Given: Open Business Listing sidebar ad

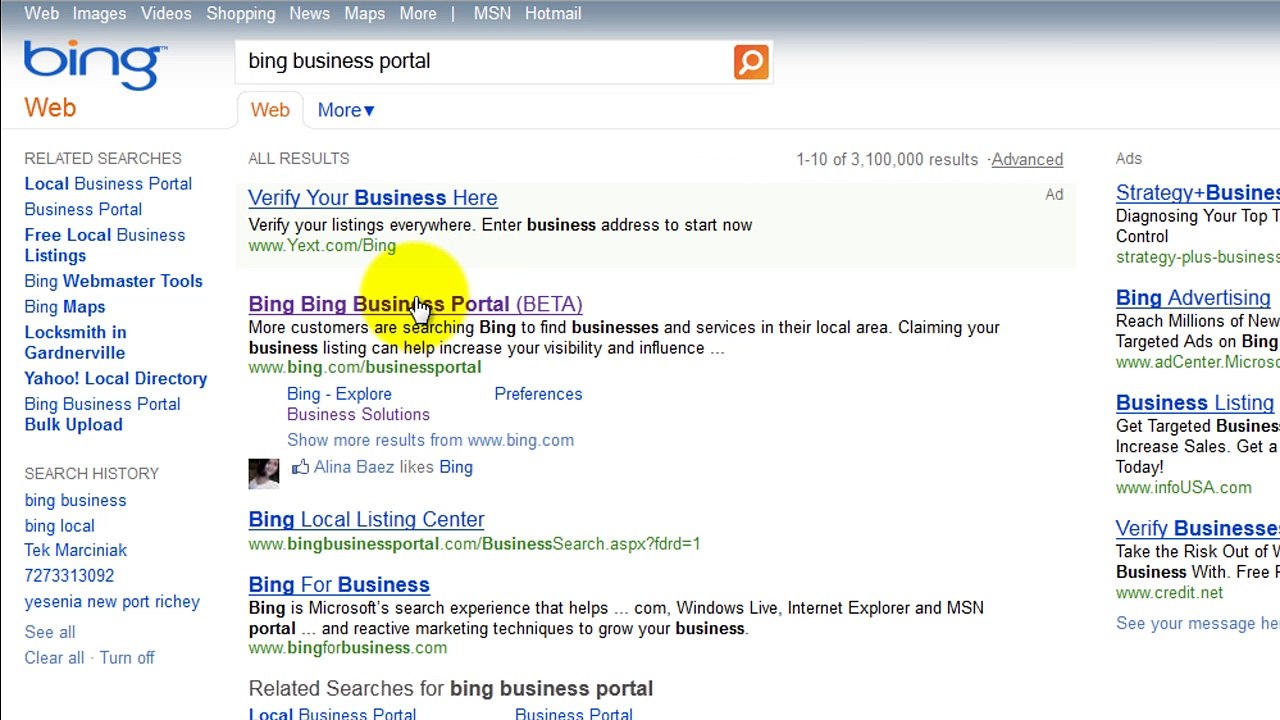Looking at the screenshot, I should [x=1195, y=403].
